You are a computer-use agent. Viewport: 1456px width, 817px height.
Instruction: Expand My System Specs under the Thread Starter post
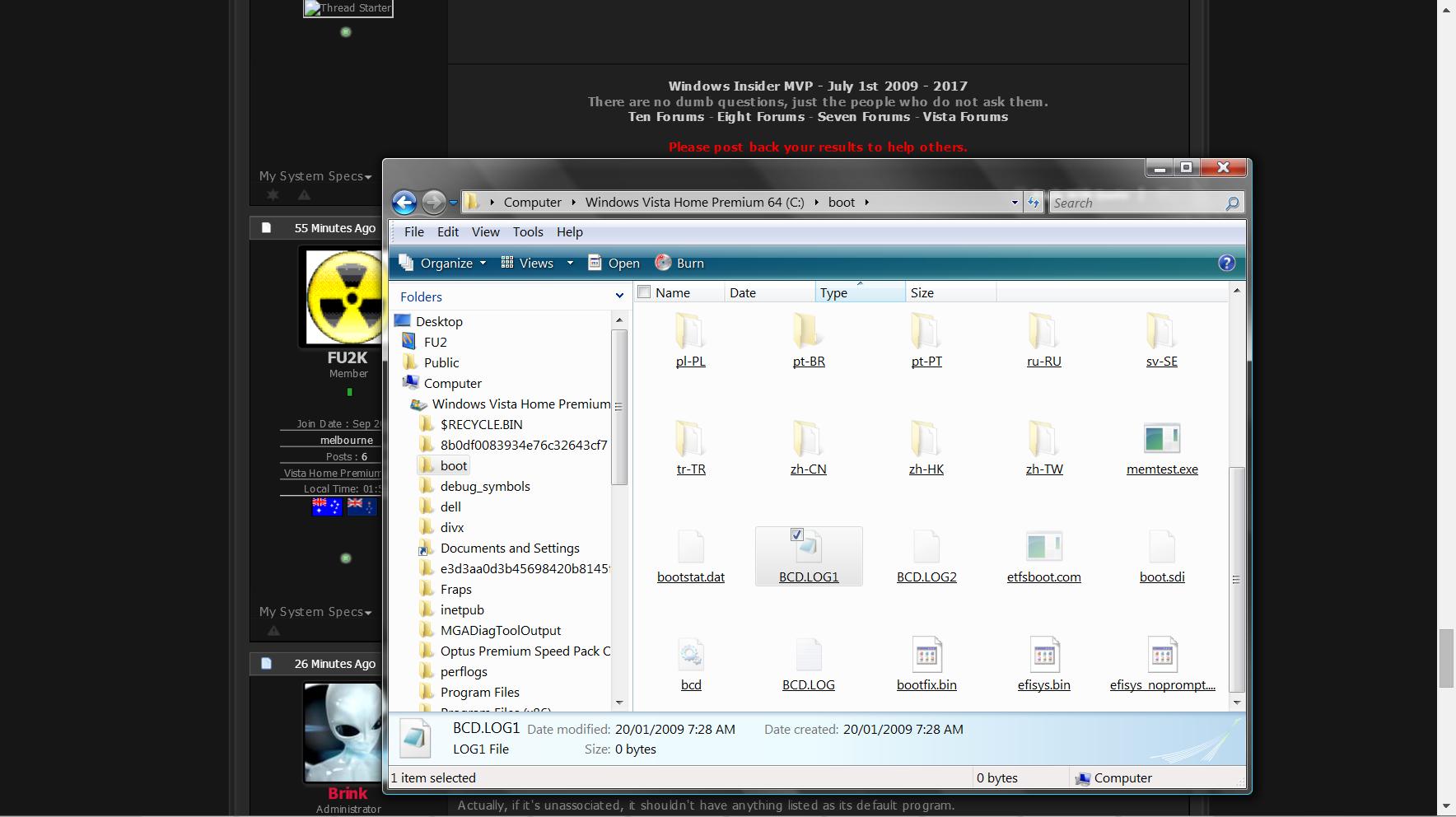pos(315,176)
